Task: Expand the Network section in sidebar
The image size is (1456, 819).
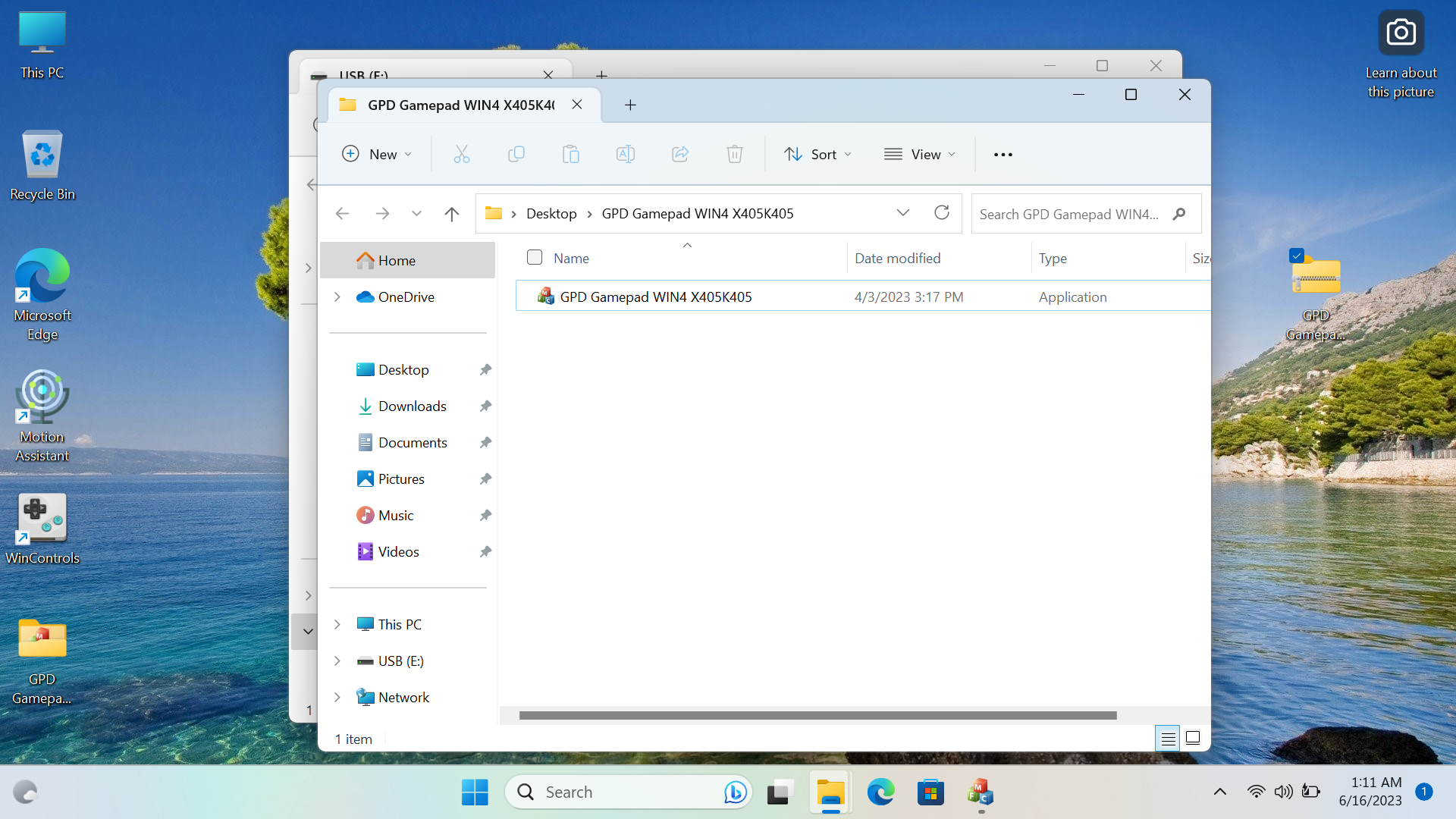Action: coord(338,697)
